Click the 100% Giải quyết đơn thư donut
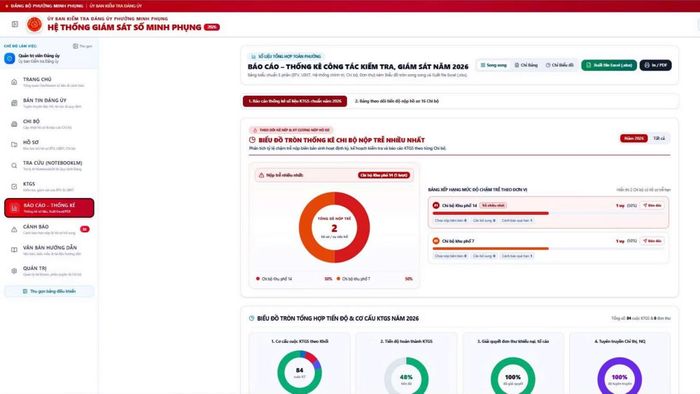This screenshot has height=394, width=700. point(513,377)
